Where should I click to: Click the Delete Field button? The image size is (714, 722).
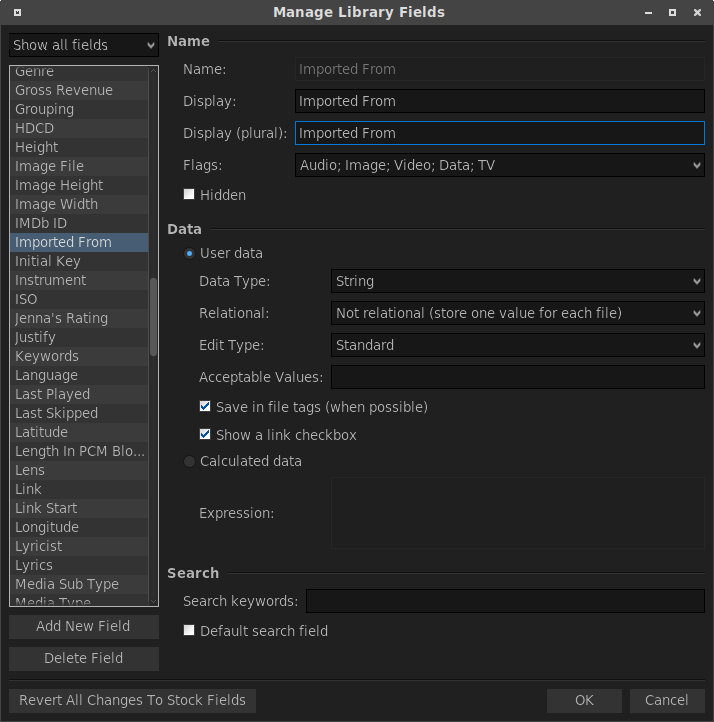click(x=83, y=658)
